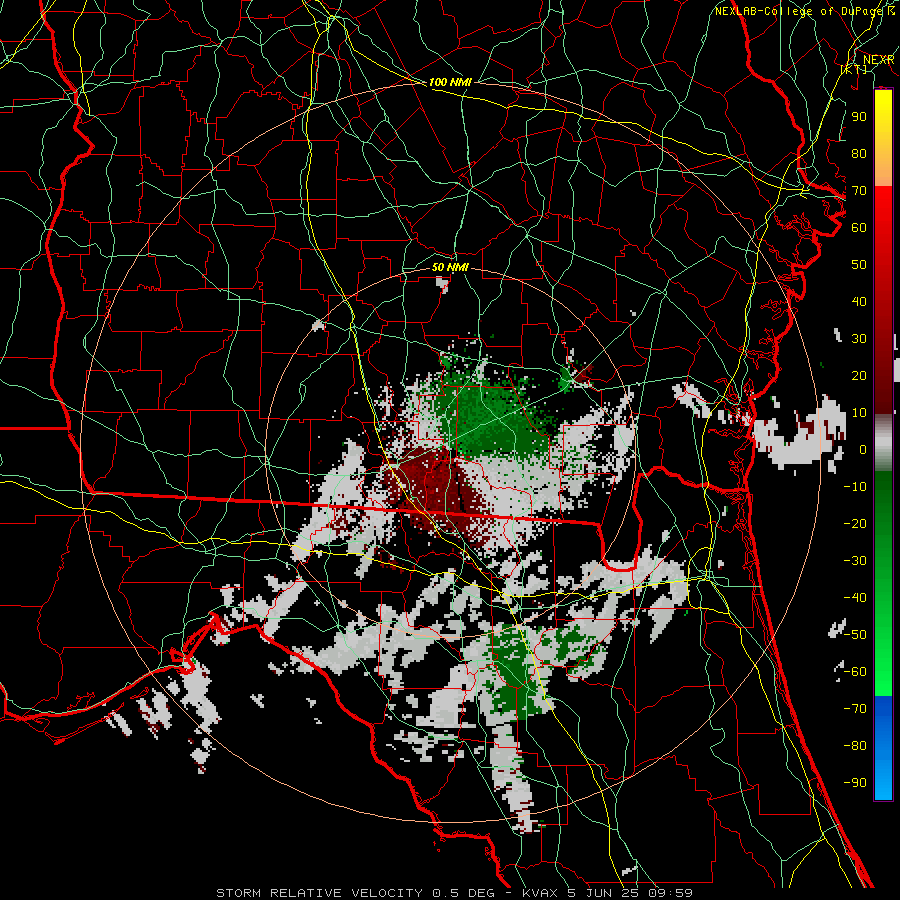
Task: Click the -30 value on the velocity scale
Action: [x=855, y=561]
